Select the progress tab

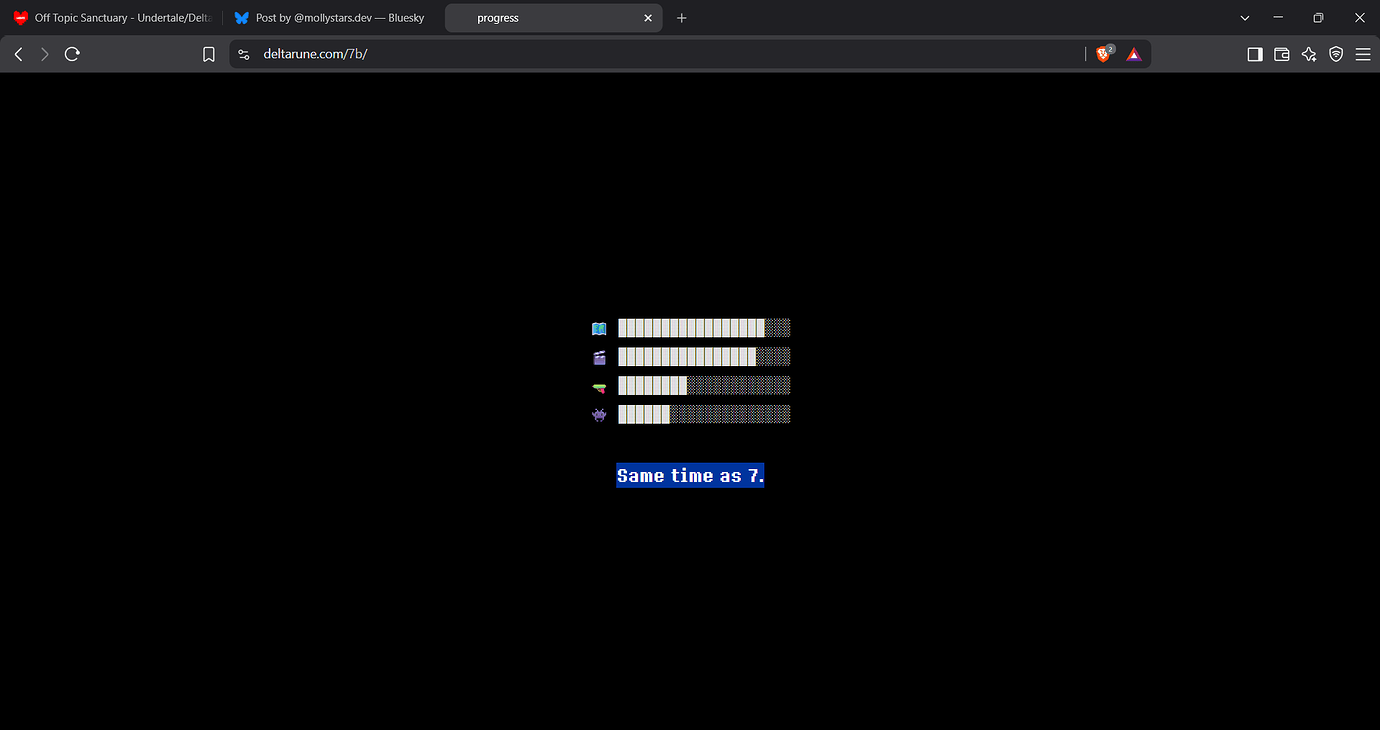(553, 18)
